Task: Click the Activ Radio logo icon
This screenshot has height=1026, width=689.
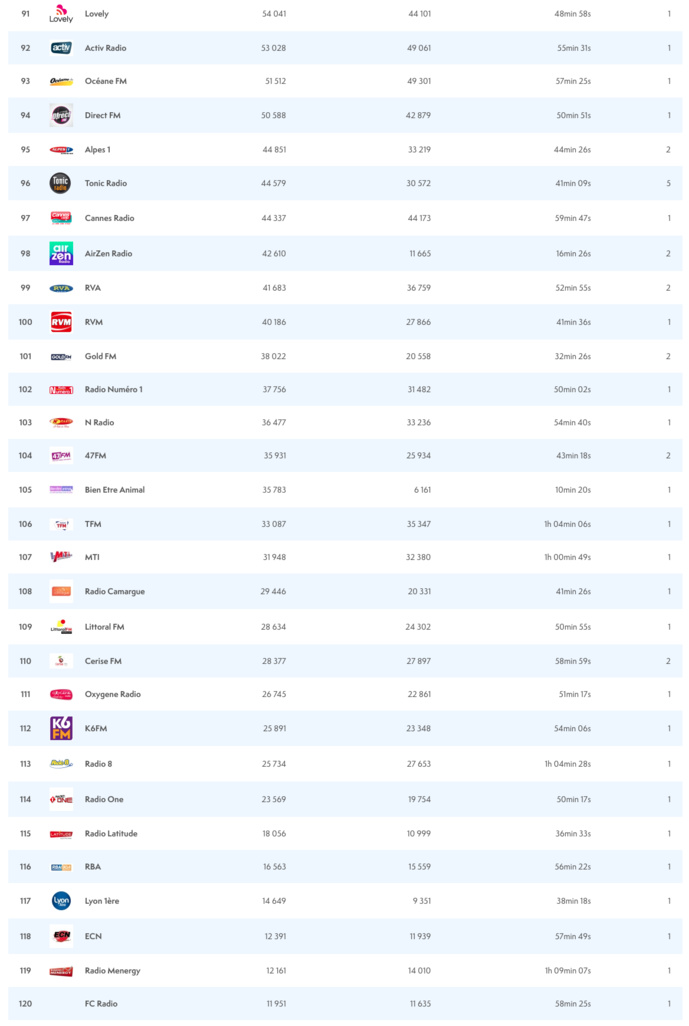Action: (61, 48)
